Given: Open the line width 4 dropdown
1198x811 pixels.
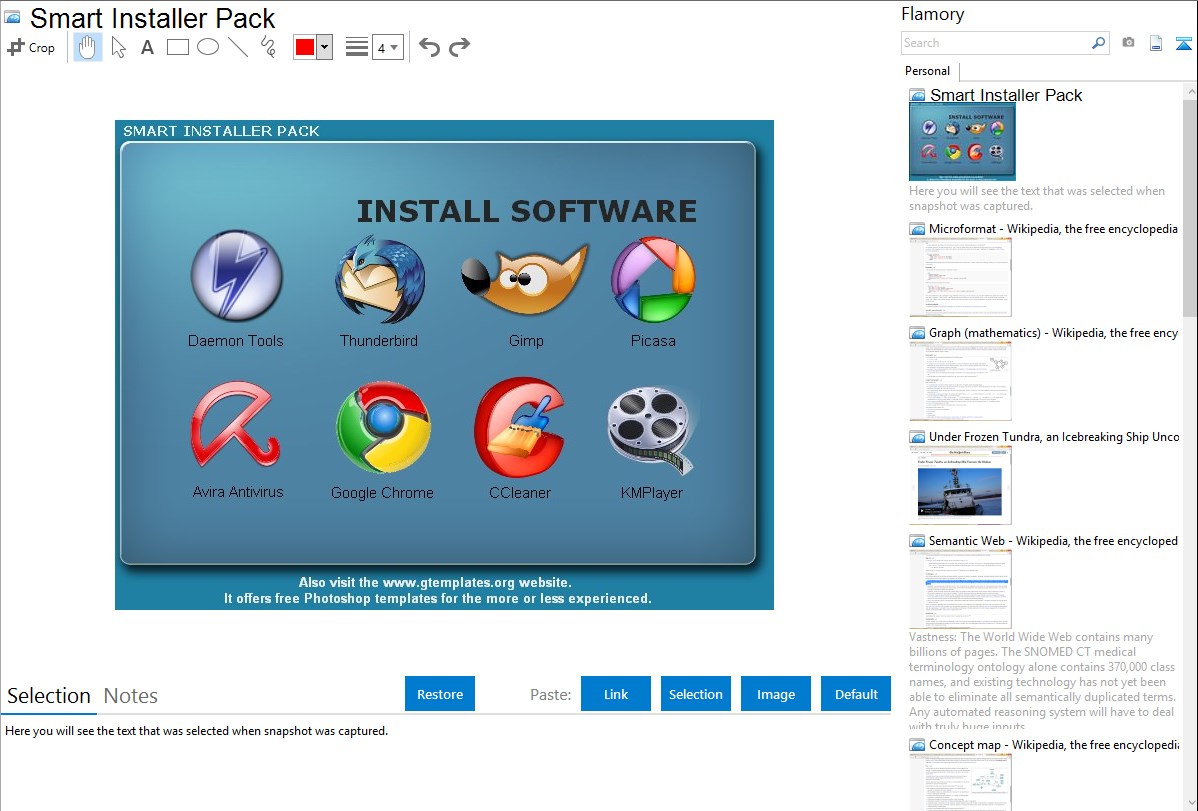Looking at the screenshot, I should (x=387, y=47).
